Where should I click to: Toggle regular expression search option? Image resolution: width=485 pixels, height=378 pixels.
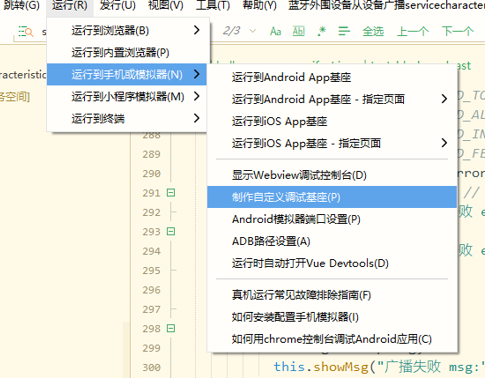click(321, 31)
